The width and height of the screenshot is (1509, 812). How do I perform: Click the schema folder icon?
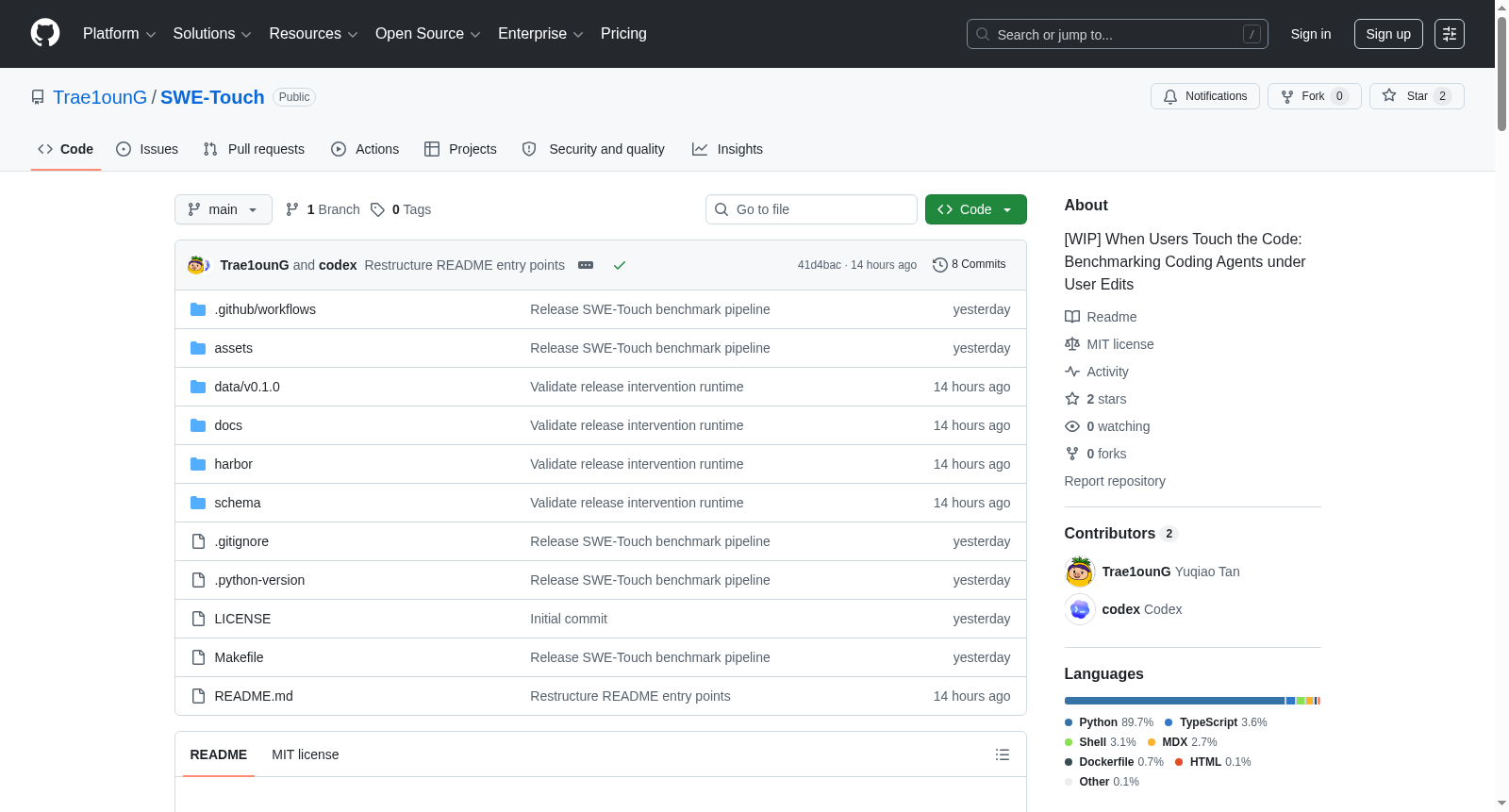pos(198,503)
